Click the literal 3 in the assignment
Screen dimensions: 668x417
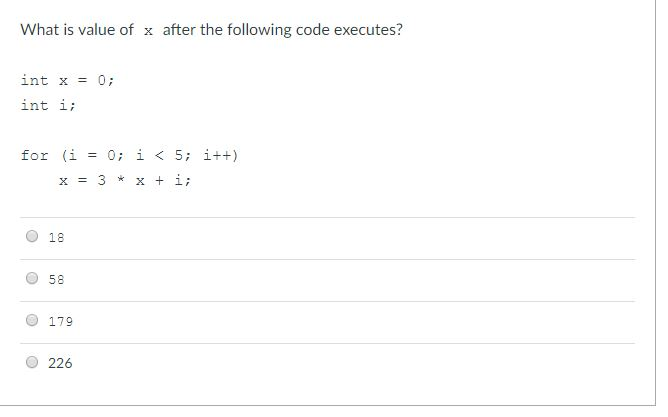tap(101, 180)
